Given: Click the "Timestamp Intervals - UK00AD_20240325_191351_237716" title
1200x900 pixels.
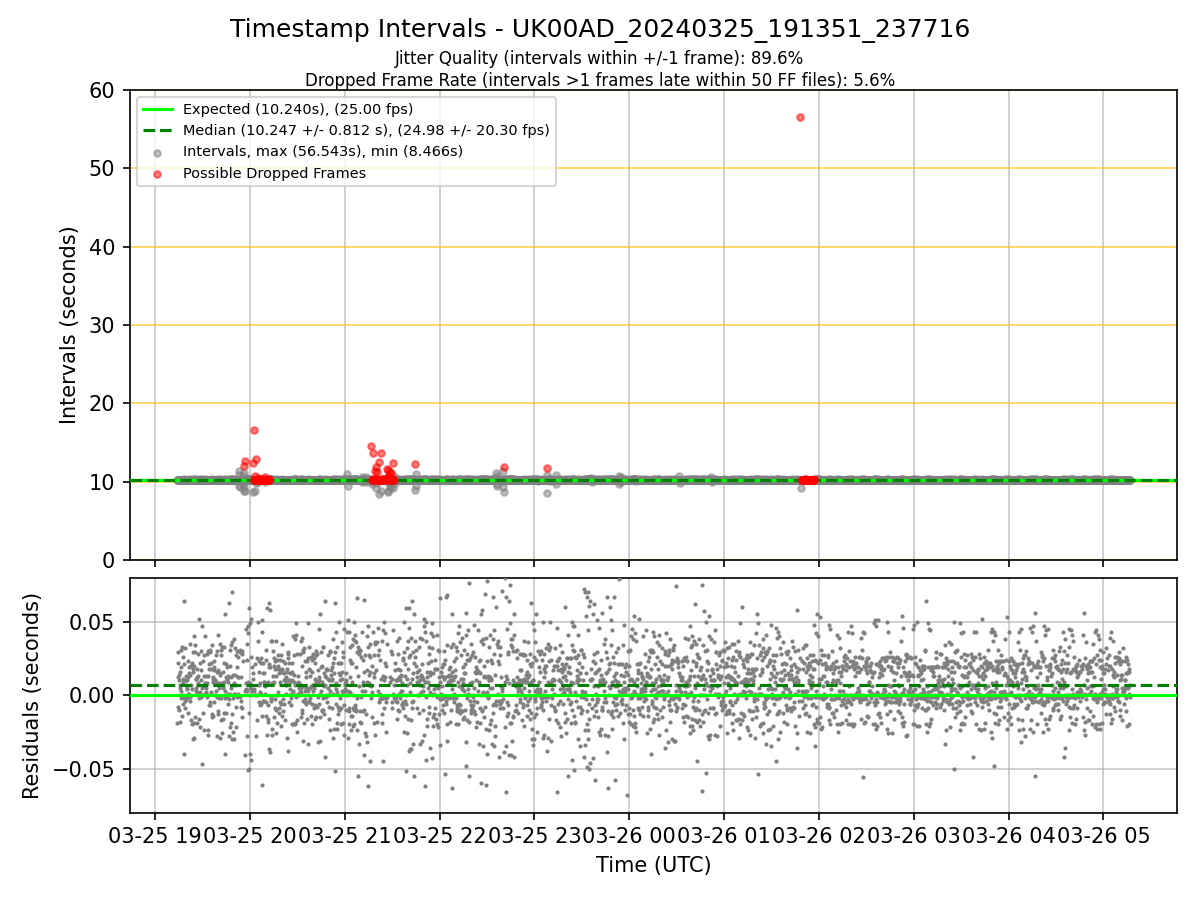Looking at the screenshot, I should click(x=600, y=29).
